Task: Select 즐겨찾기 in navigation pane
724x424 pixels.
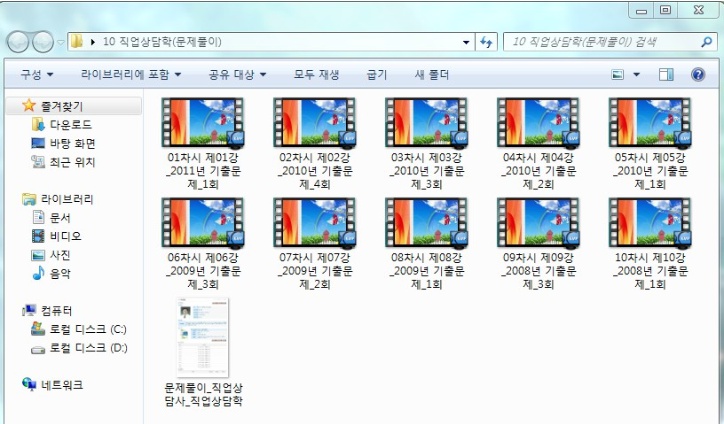Action: point(74,106)
